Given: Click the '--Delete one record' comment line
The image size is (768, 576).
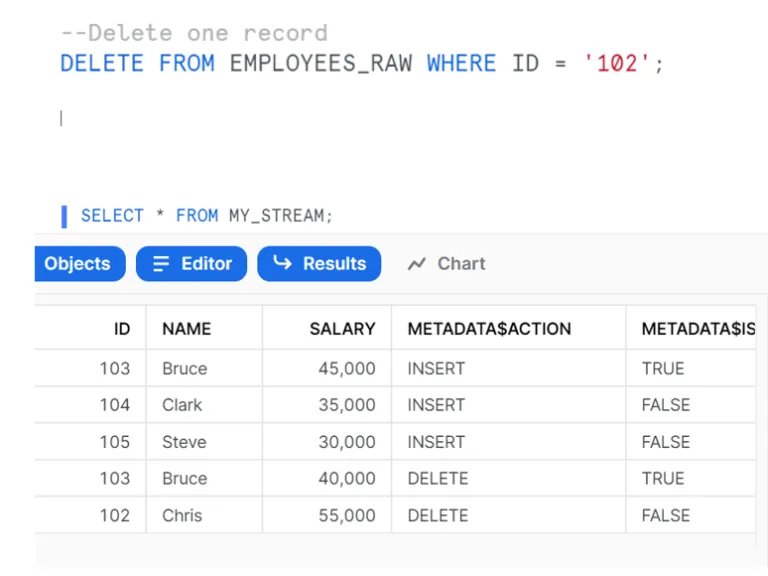Looking at the screenshot, I should tap(194, 33).
